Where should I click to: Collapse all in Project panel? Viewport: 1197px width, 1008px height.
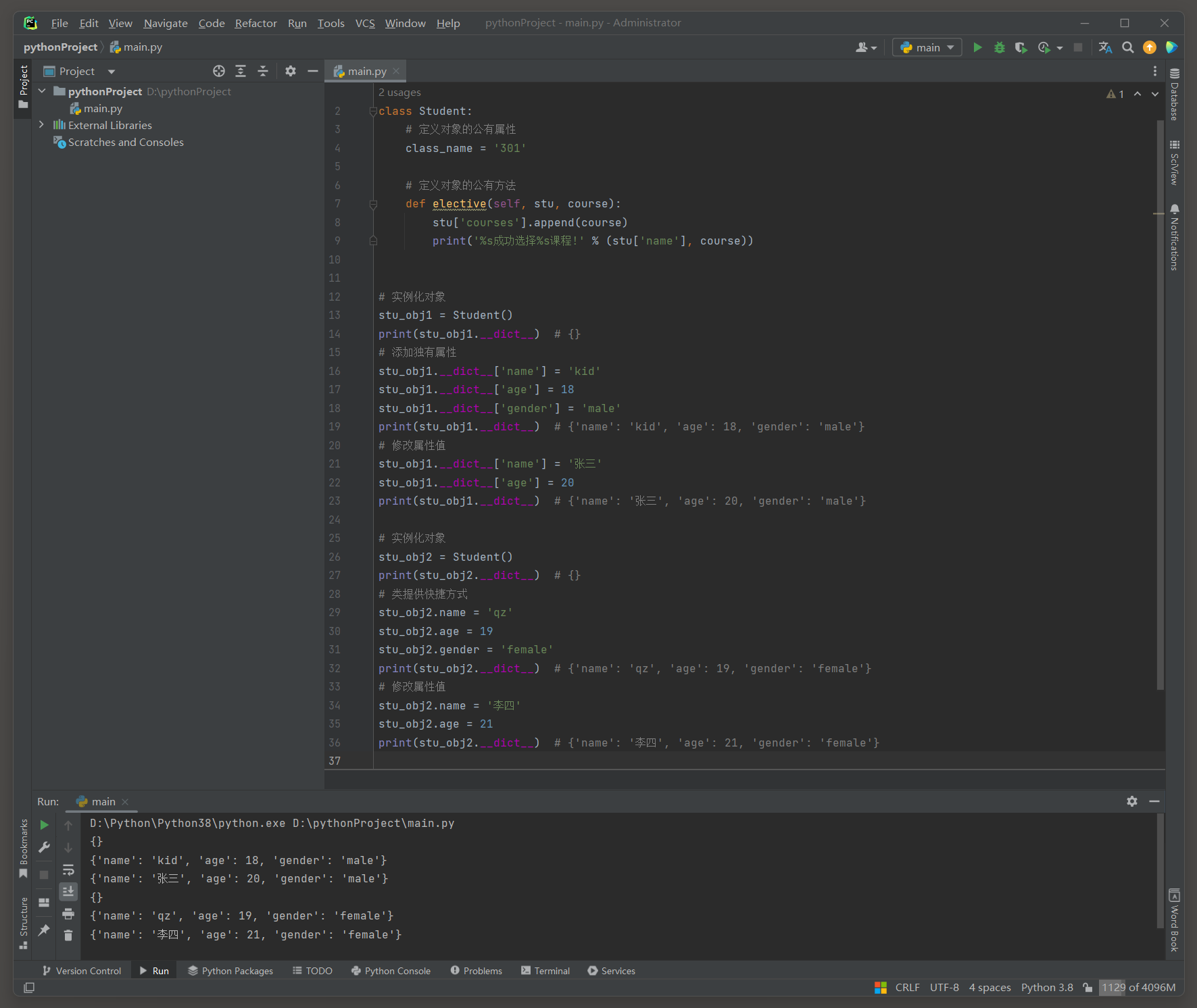(x=263, y=71)
